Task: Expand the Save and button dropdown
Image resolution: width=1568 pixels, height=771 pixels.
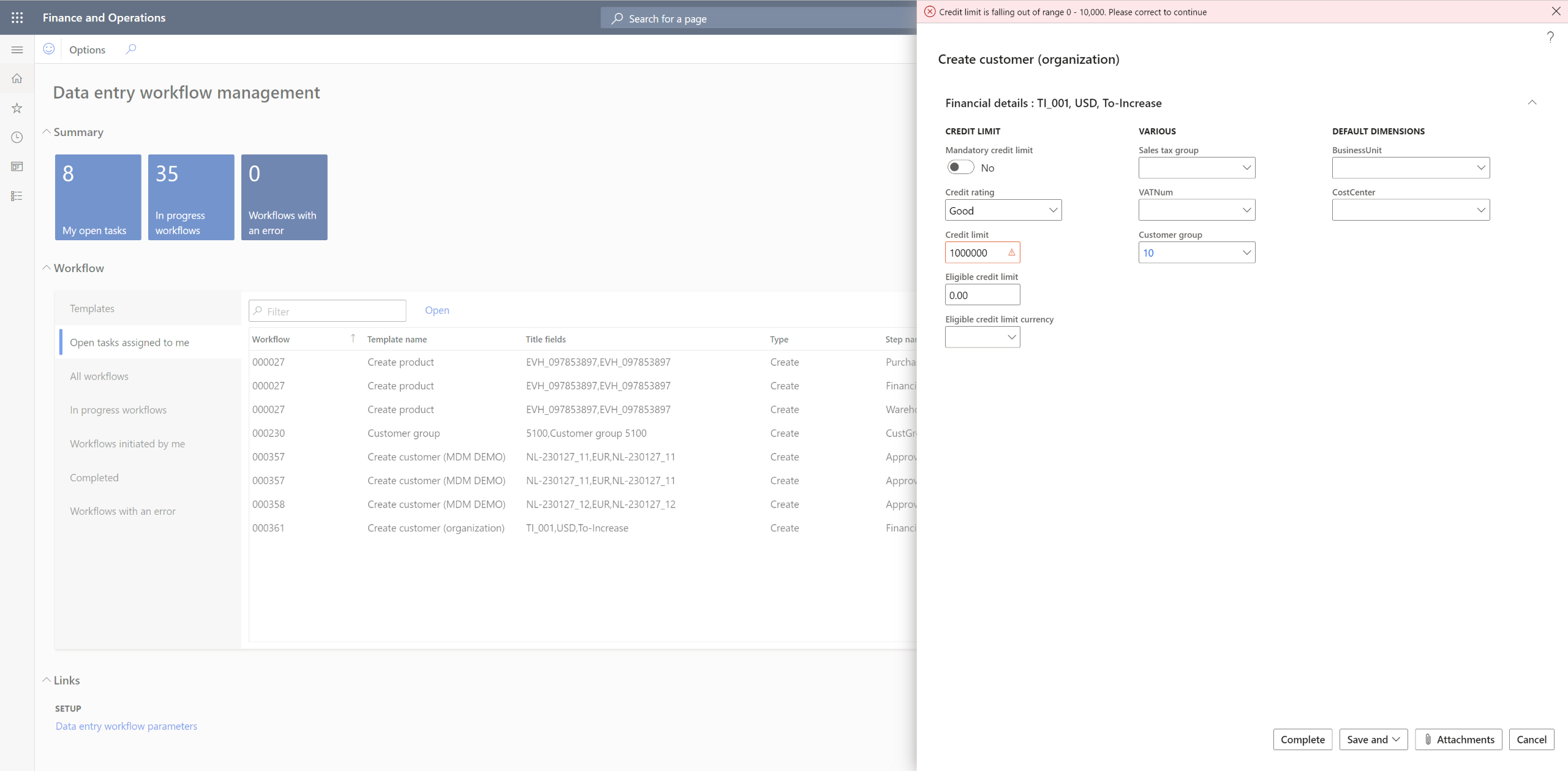Action: click(x=1395, y=739)
